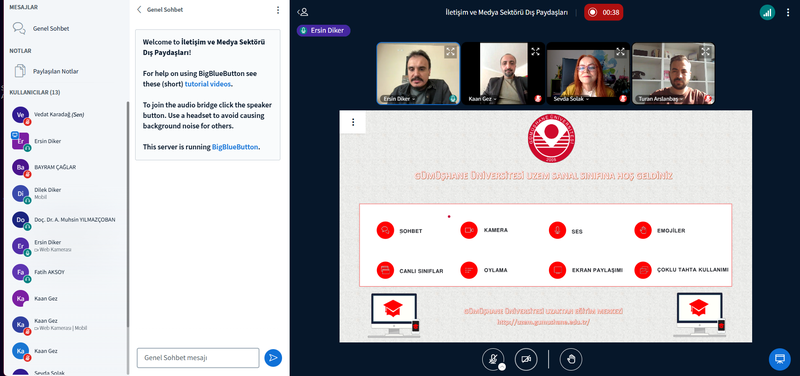800x376 pixels.
Task: Select the Sevda Solak video thumbnail
Action: 588,73
